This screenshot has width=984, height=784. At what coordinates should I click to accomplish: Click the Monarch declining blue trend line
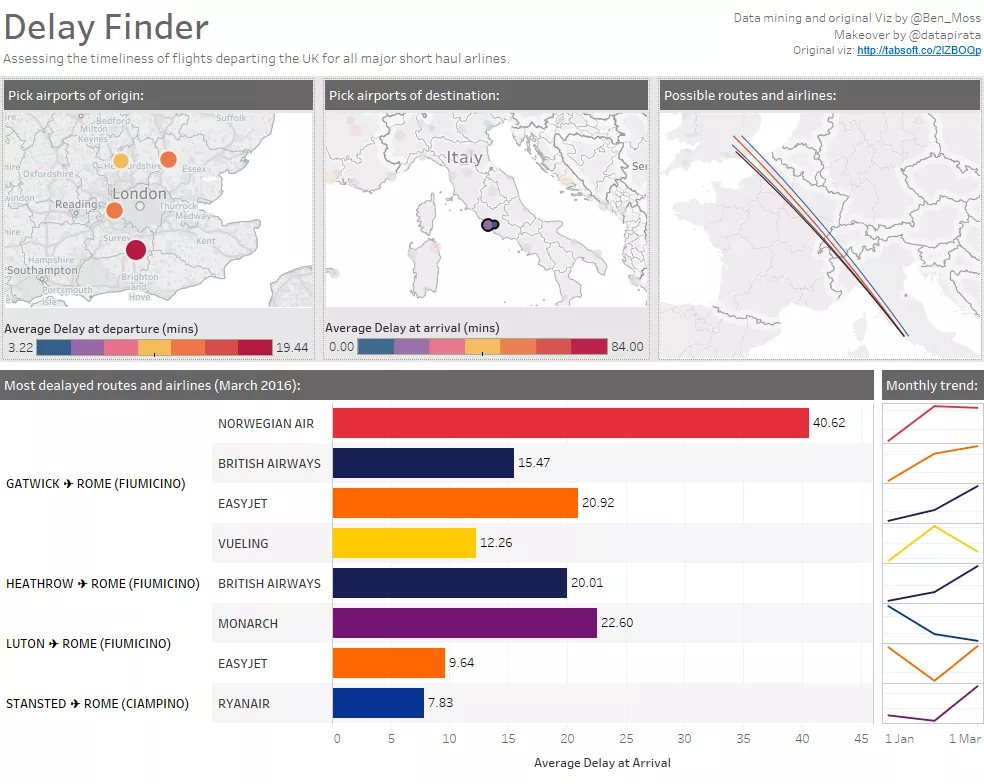[933, 623]
